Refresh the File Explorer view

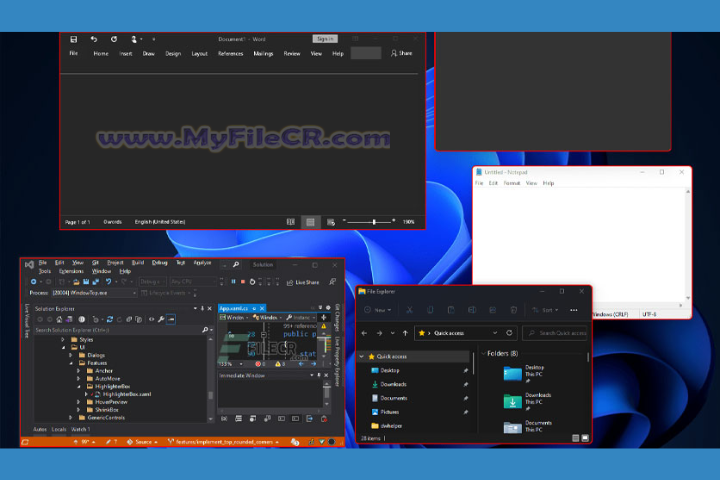click(509, 333)
